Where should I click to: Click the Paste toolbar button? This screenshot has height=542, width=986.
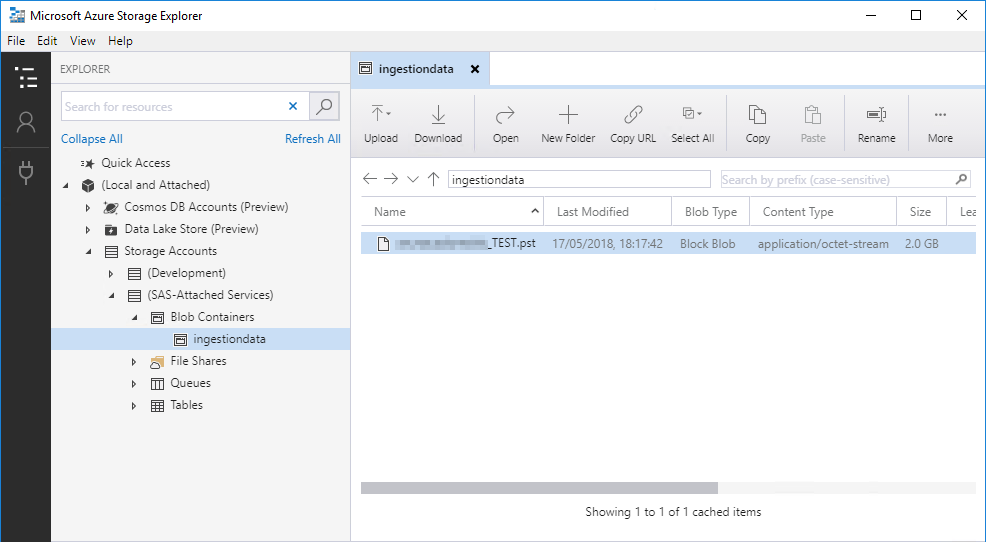point(812,124)
